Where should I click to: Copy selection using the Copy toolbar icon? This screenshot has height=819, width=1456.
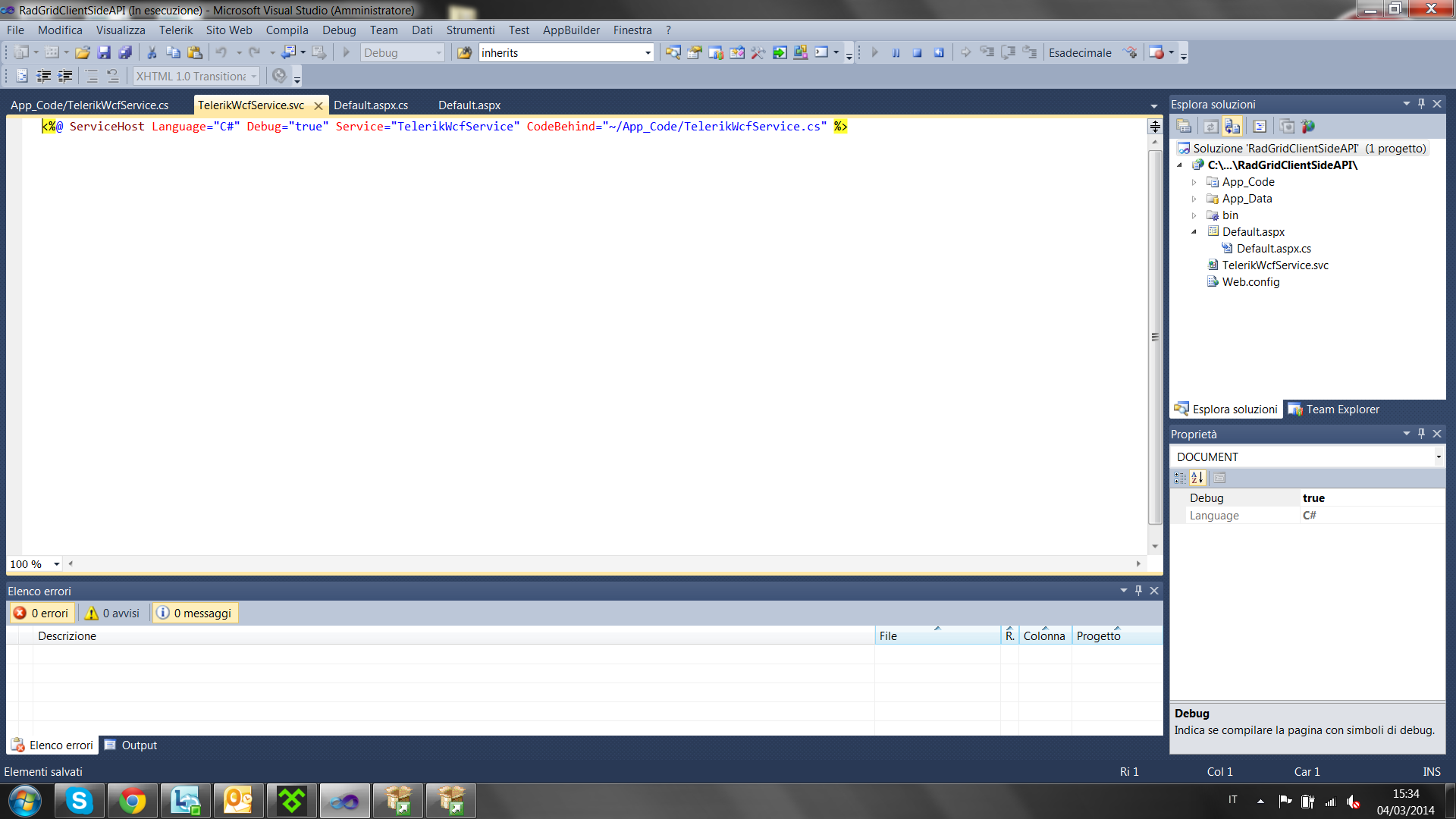[173, 52]
